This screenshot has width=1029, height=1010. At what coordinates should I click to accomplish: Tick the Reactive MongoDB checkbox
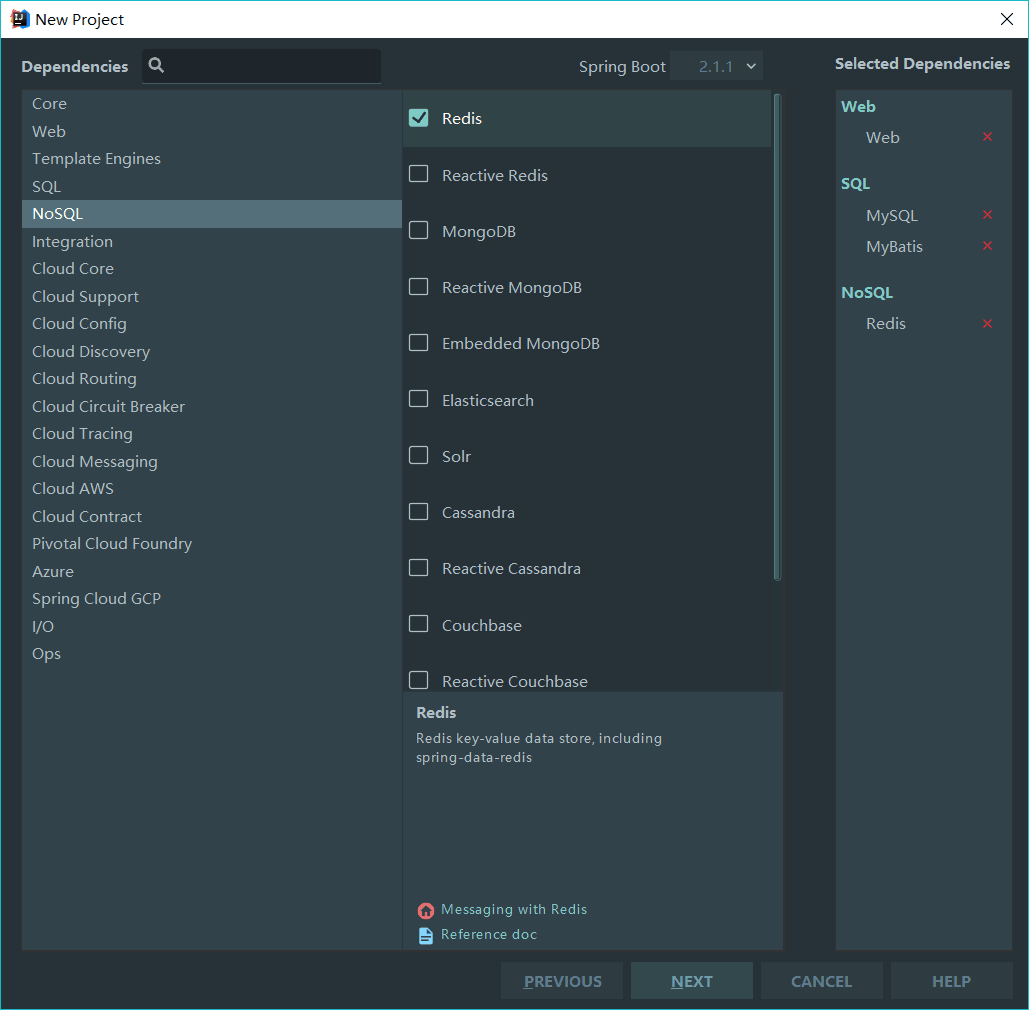point(419,287)
